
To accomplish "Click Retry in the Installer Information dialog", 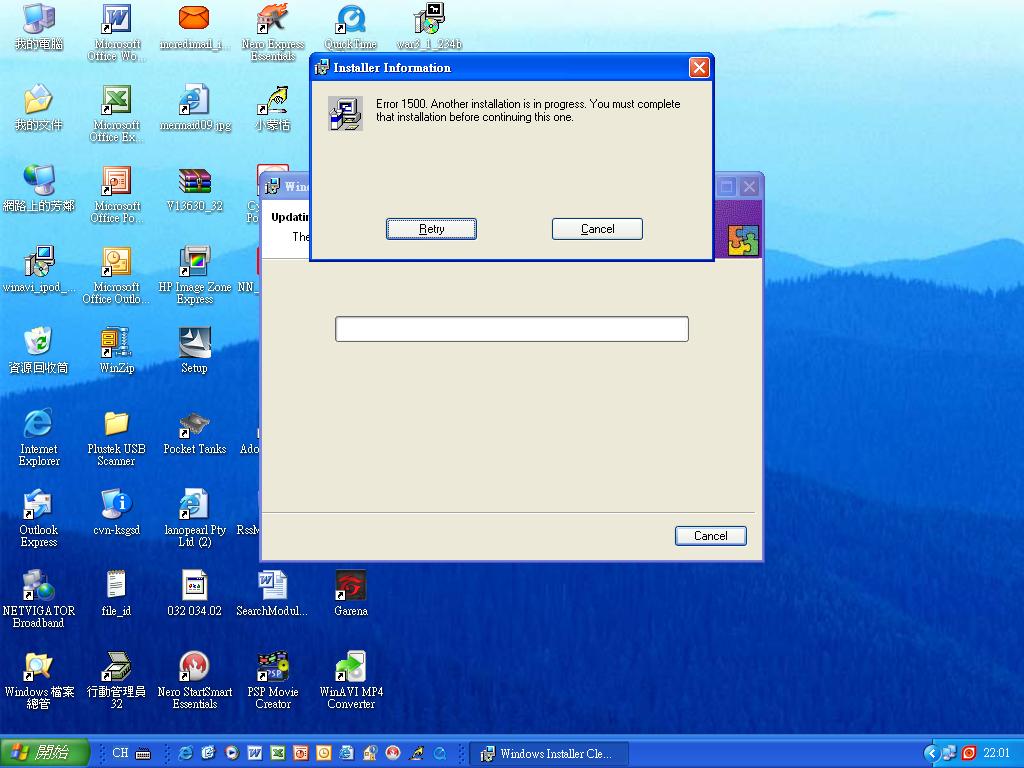I will tap(431, 229).
